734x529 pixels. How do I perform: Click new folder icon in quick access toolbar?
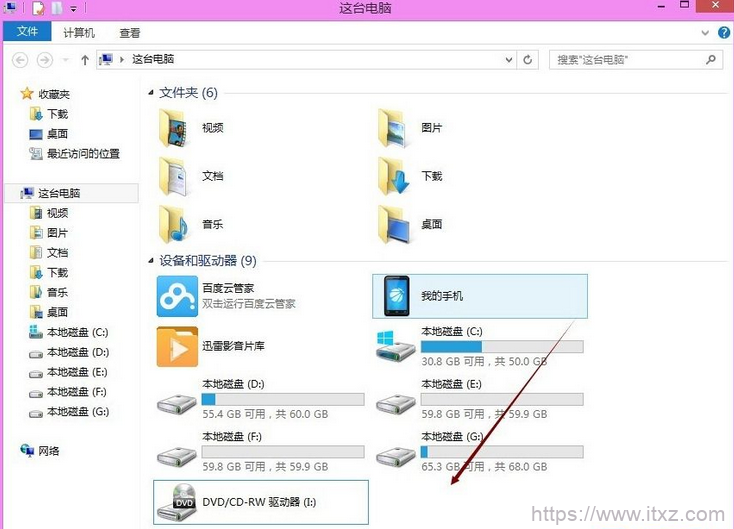(x=57, y=8)
